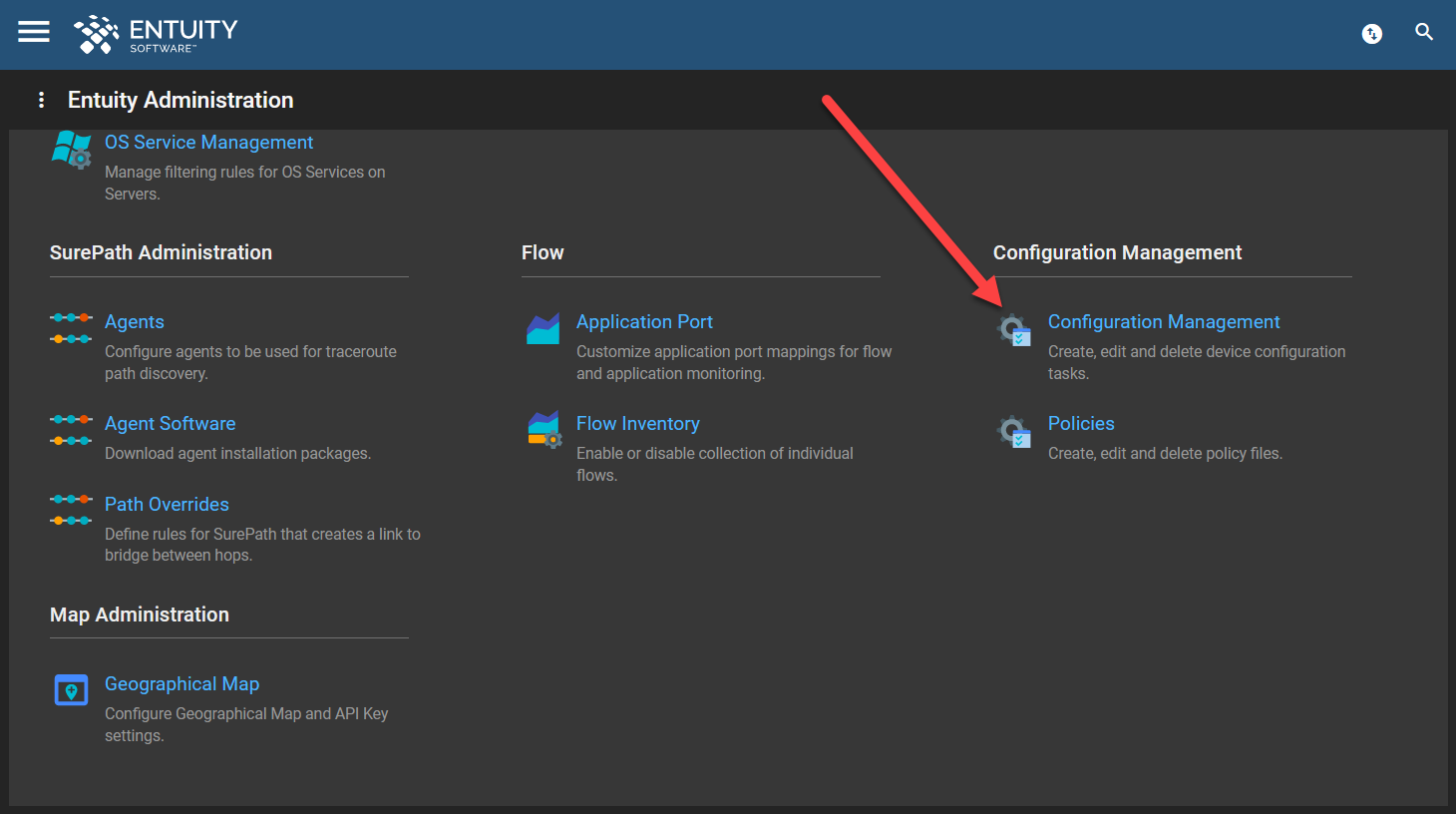1456x814 pixels.
Task: Open the Application Port link
Action: click(644, 321)
